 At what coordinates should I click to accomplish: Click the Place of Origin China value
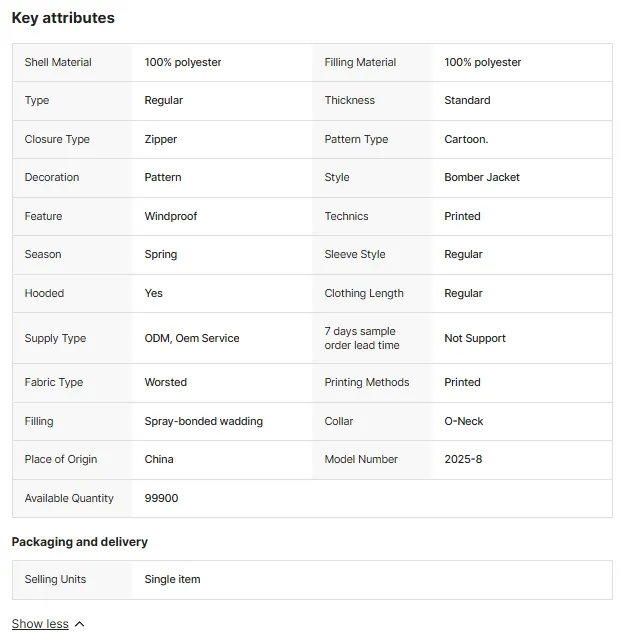[x=159, y=459]
